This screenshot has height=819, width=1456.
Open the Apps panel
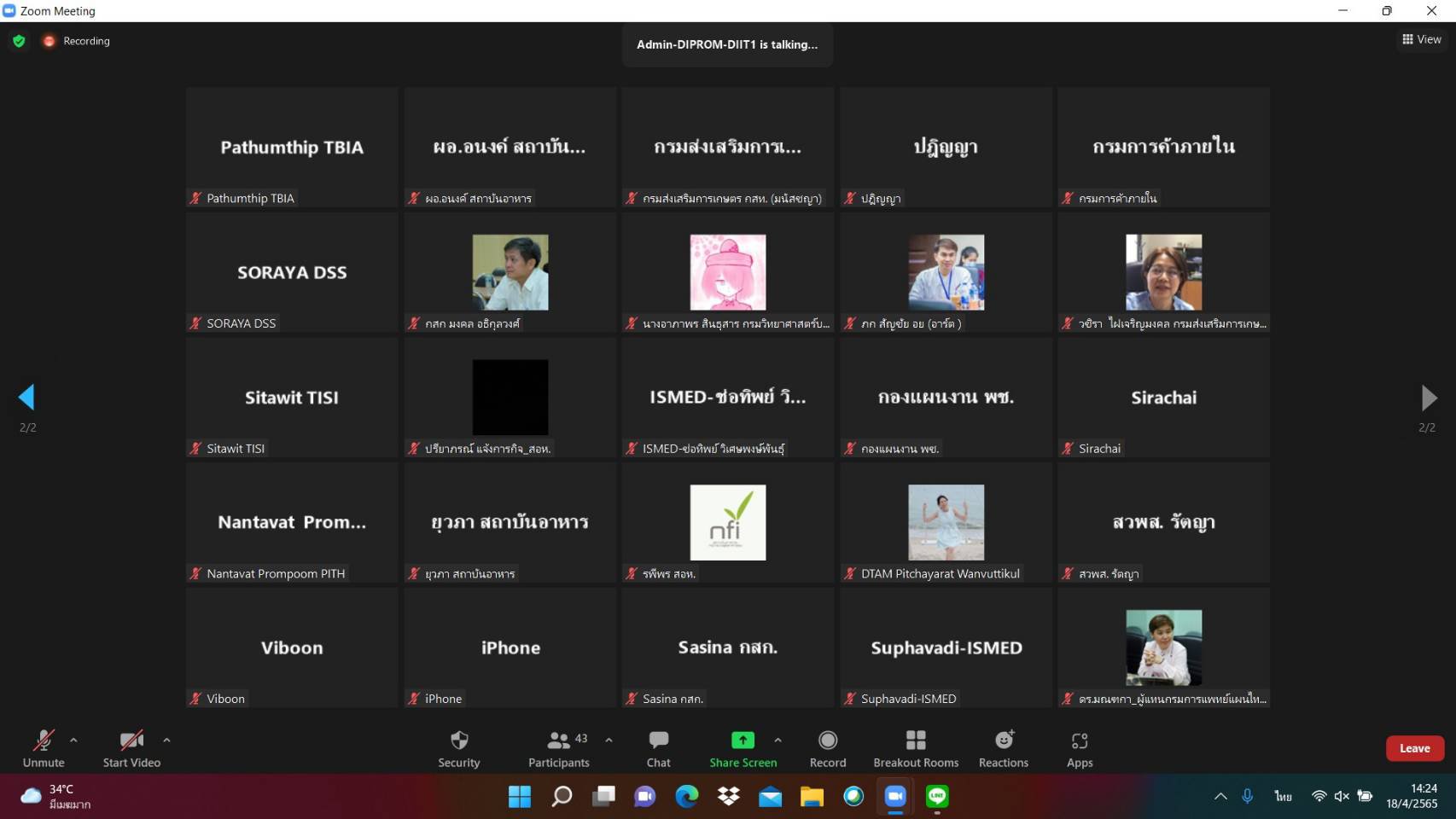pyautogui.click(x=1080, y=748)
